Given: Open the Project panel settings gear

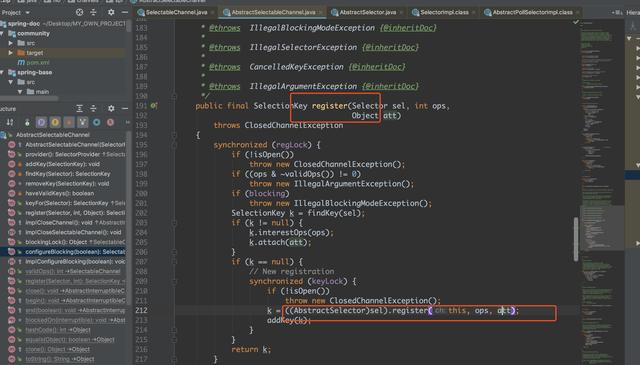Looking at the screenshot, I should (x=111, y=12).
